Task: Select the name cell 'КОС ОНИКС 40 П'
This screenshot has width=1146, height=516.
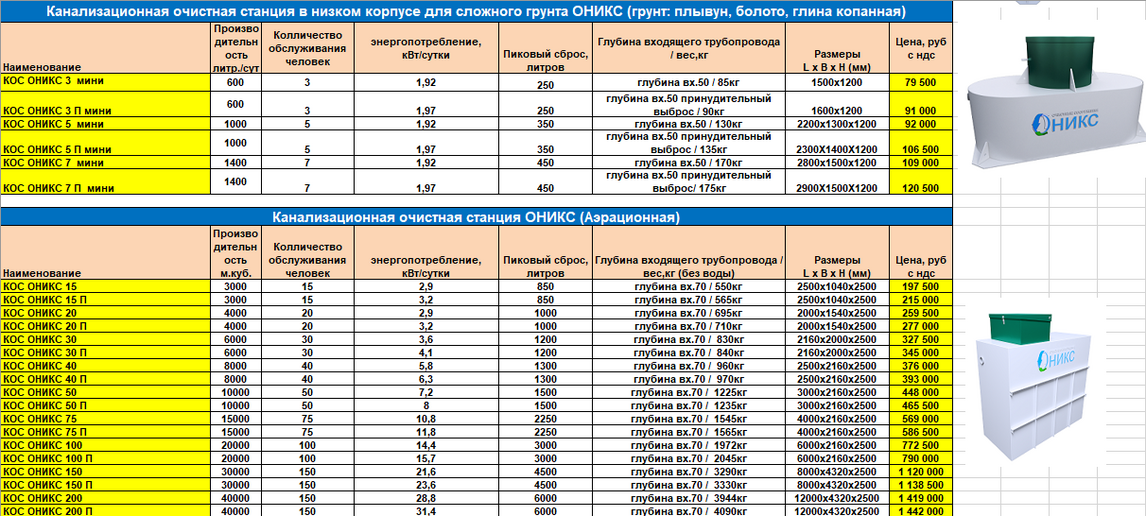Action: 105,379
